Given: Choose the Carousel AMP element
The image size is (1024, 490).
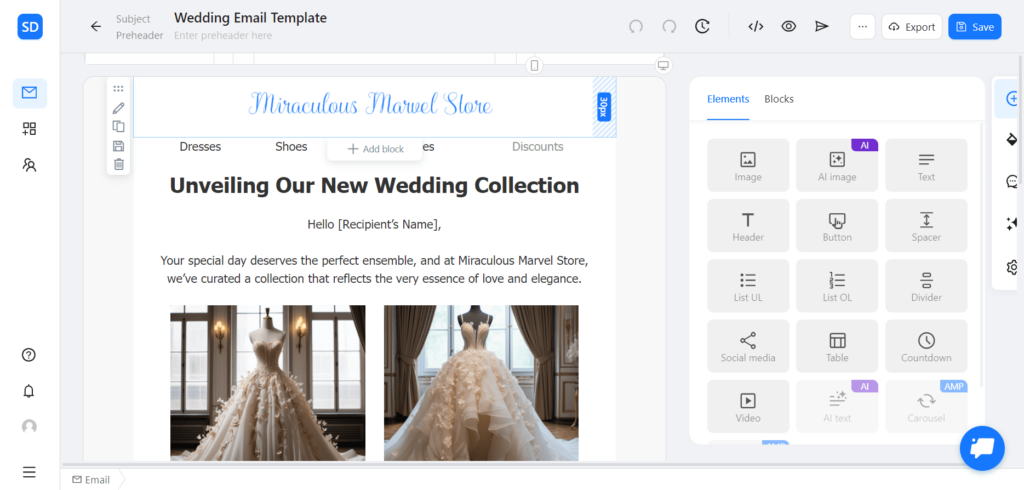Looking at the screenshot, I should coord(926,406).
